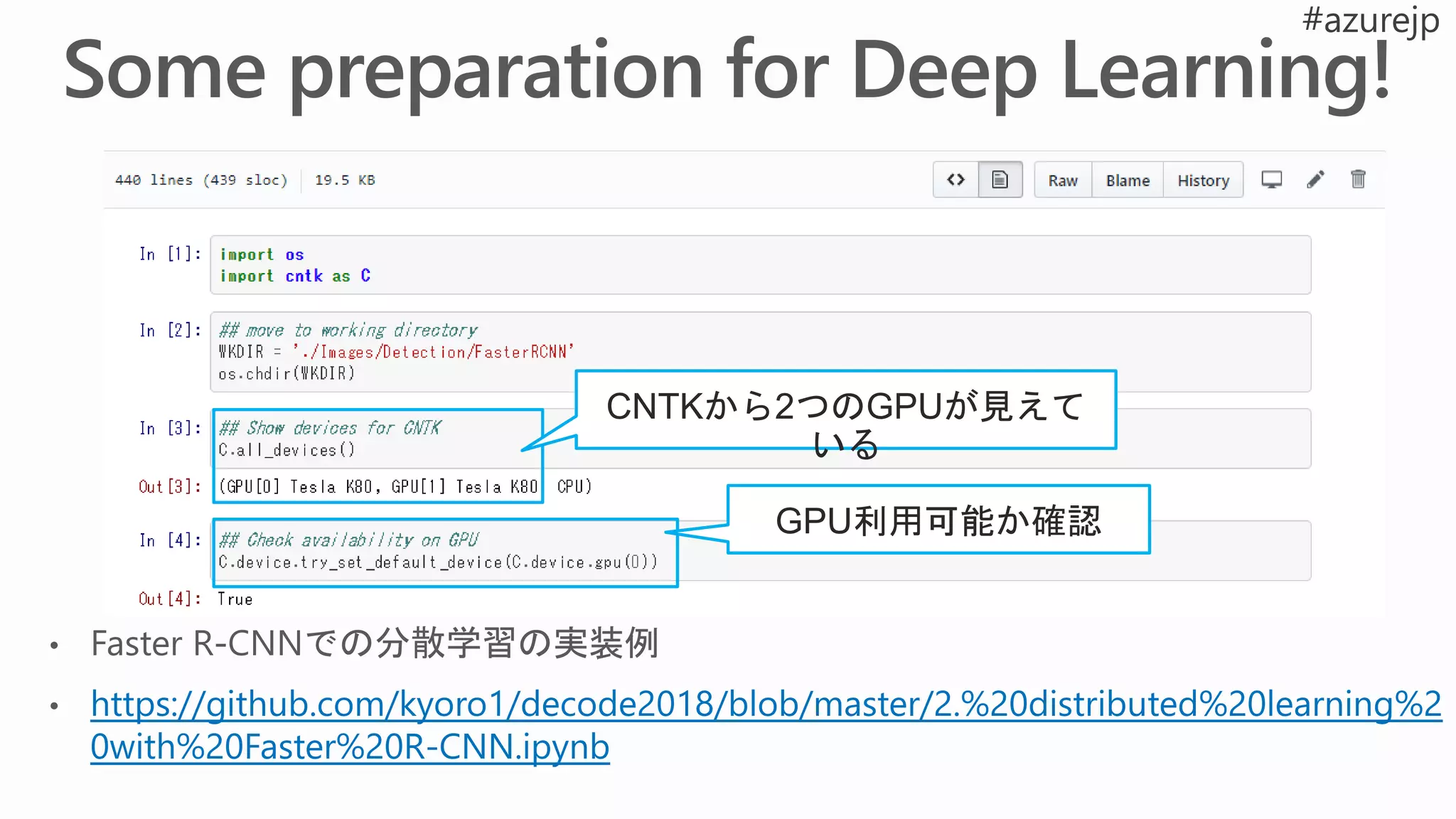Select the 'import os' line
This screenshot has width=1456, height=819.
[x=262, y=255]
